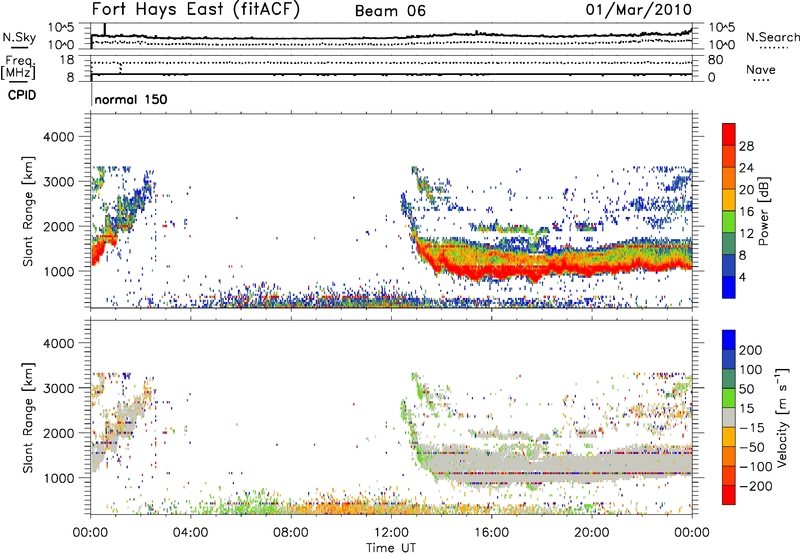This screenshot has height=554, width=800.
Task: Click the "CPID" row label
Action: coord(22,95)
